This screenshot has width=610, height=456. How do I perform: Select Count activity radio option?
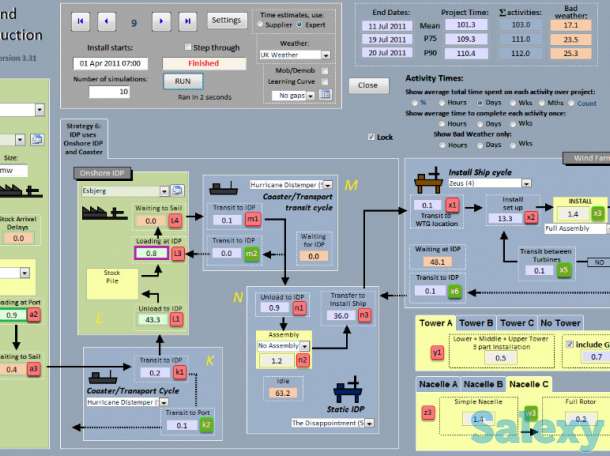pos(571,103)
